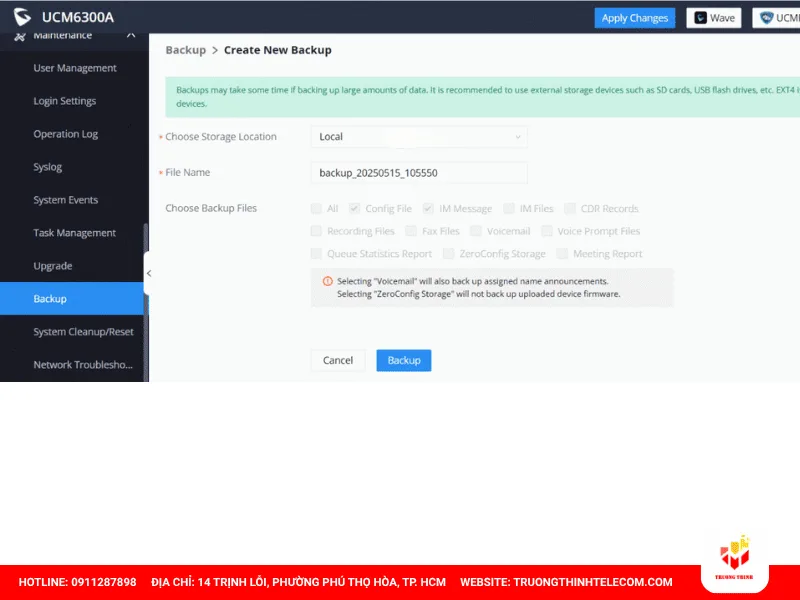This screenshot has height=600, width=800.
Task: Toggle the Voice Prompt Files checkbox
Action: click(547, 231)
